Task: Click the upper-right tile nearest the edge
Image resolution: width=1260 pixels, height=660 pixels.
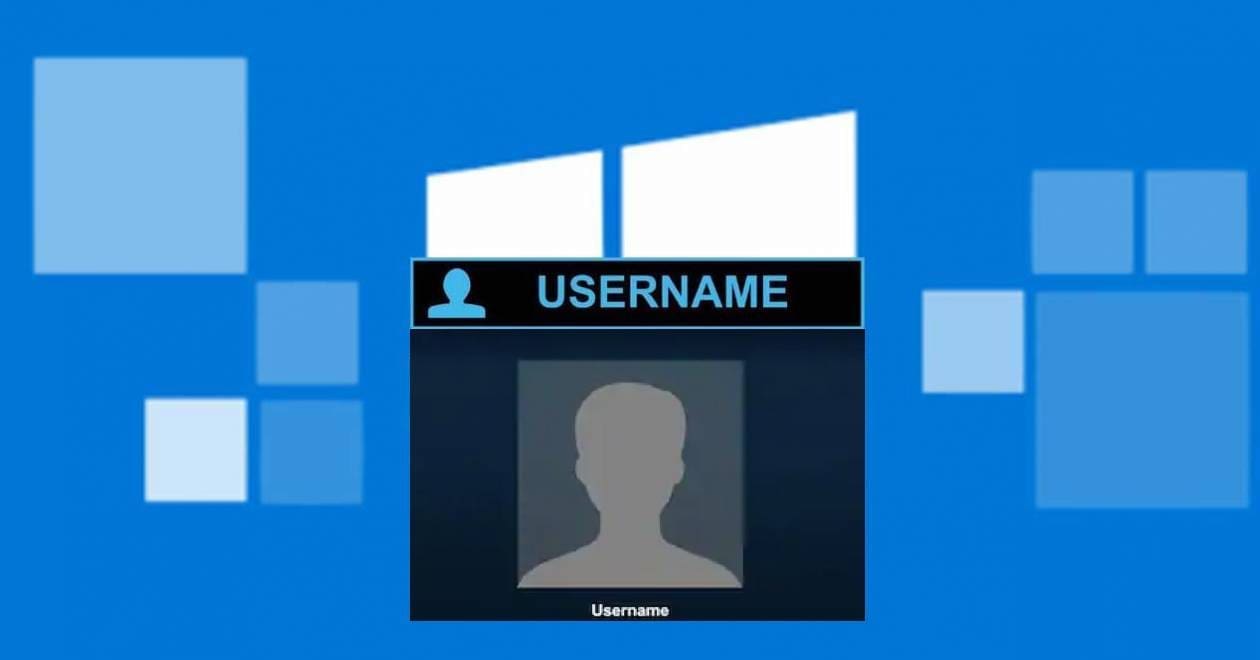Action: pos(1196,222)
